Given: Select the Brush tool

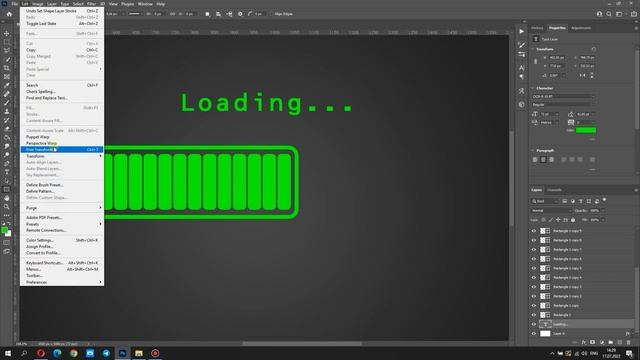Looking at the screenshot, I should [7, 102].
